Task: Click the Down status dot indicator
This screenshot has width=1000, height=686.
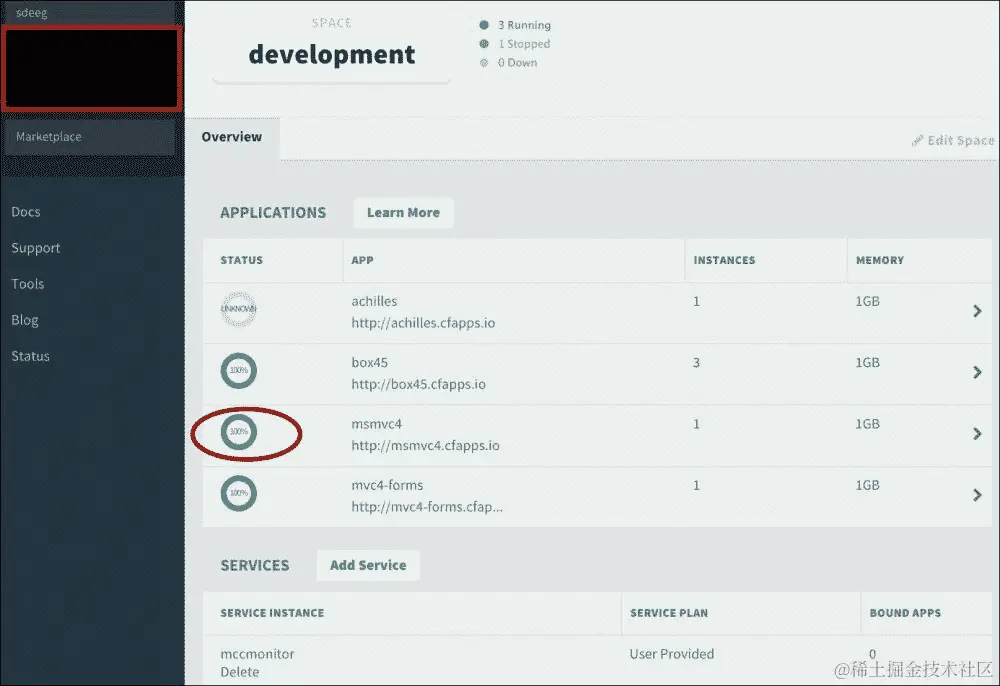Action: (x=484, y=62)
